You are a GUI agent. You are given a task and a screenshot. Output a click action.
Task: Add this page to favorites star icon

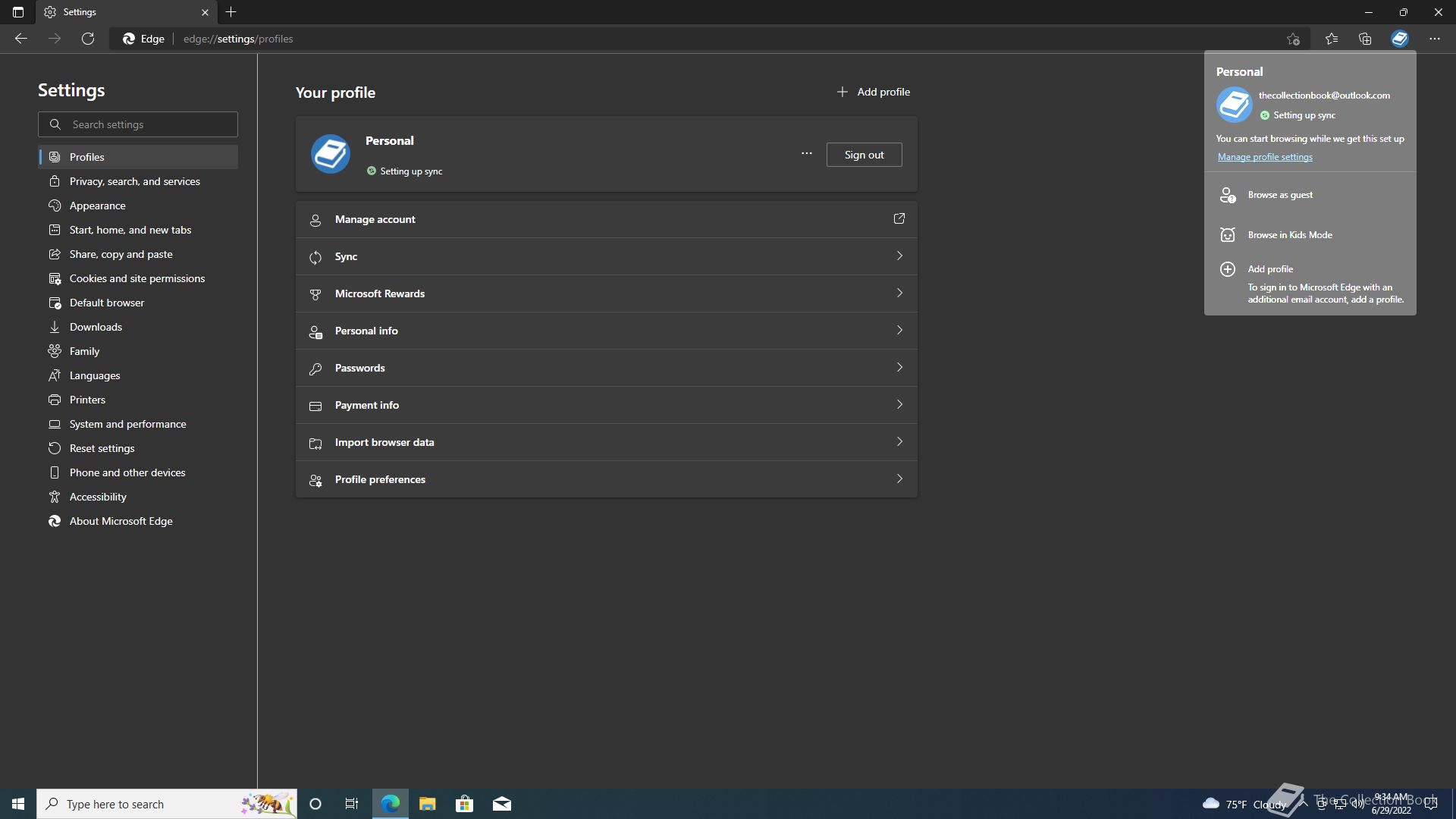pyautogui.click(x=1293, y=39)
